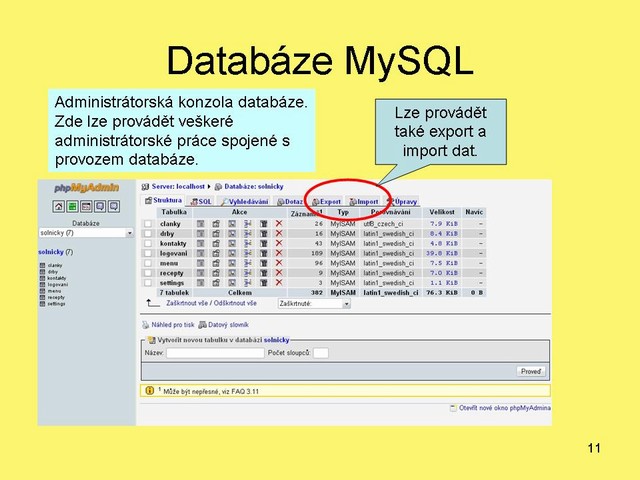Empty the menu table with trash icon
Image resolution: width=640 pixels, height=480 pixels.
coord(264,263)
